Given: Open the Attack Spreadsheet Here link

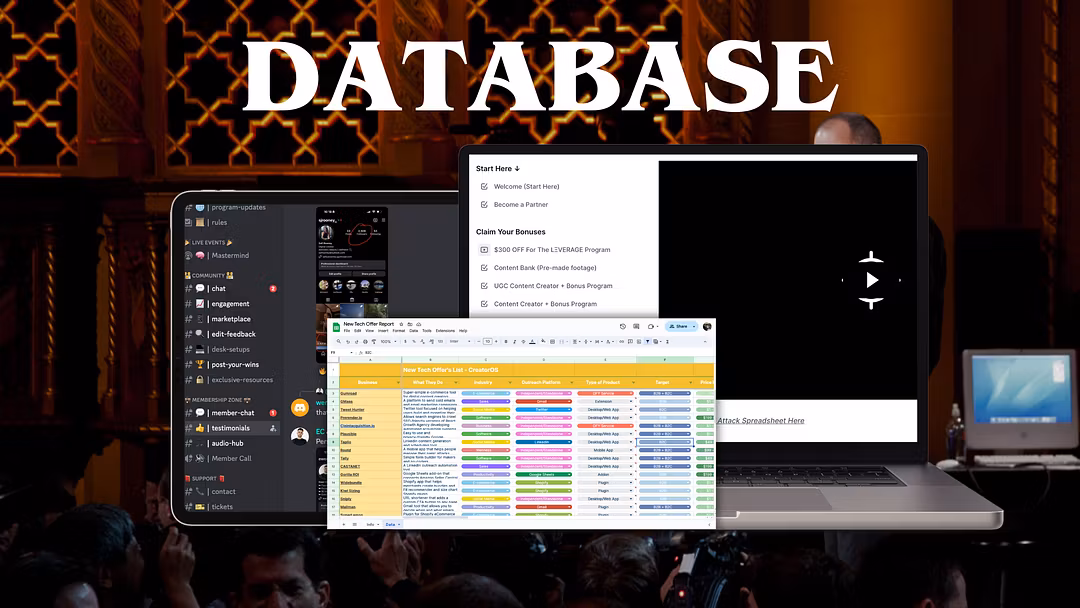Looking at the screenshot, I should (760, 421).
